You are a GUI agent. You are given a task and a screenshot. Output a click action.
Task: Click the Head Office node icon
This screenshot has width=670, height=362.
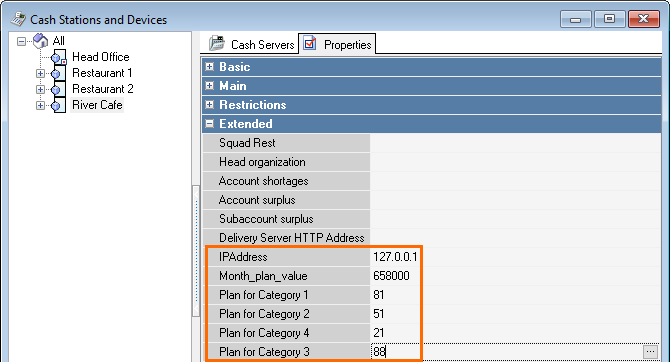click(x=58, y=57)
